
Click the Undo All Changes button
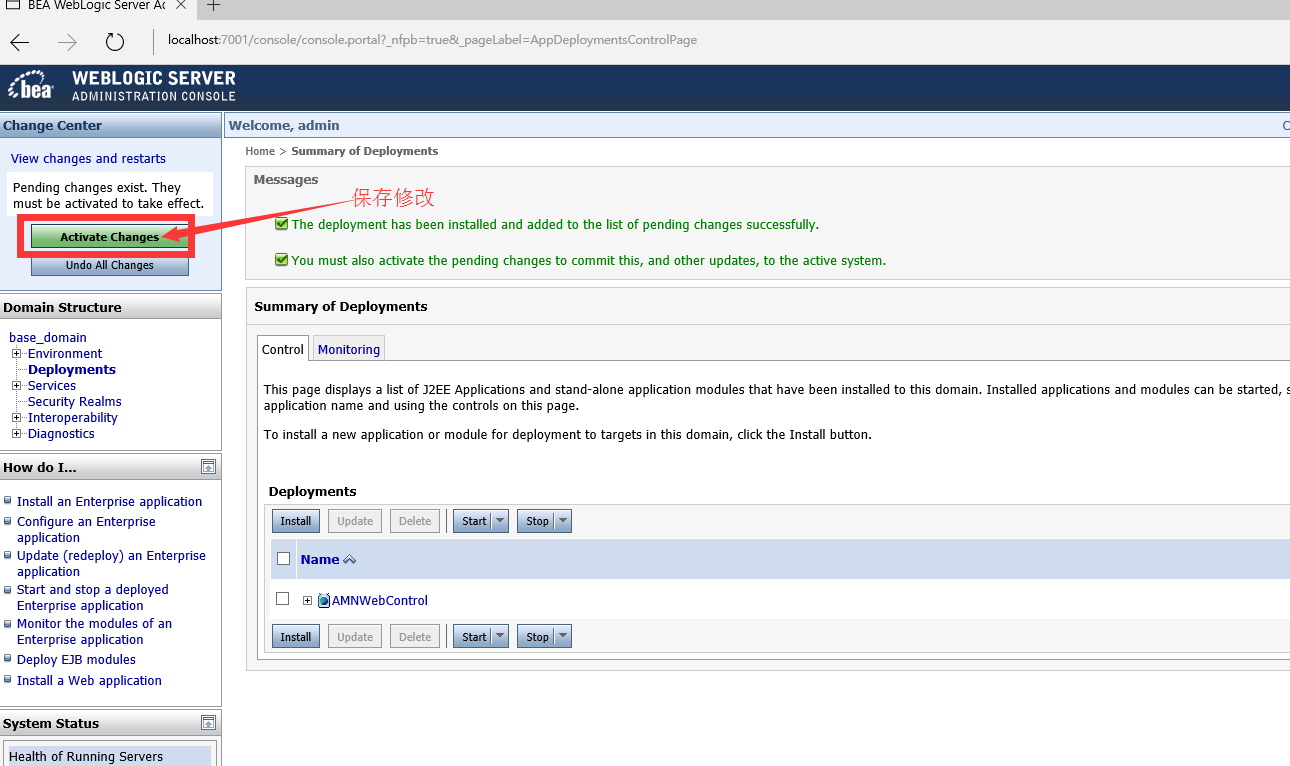pos(110,265)
